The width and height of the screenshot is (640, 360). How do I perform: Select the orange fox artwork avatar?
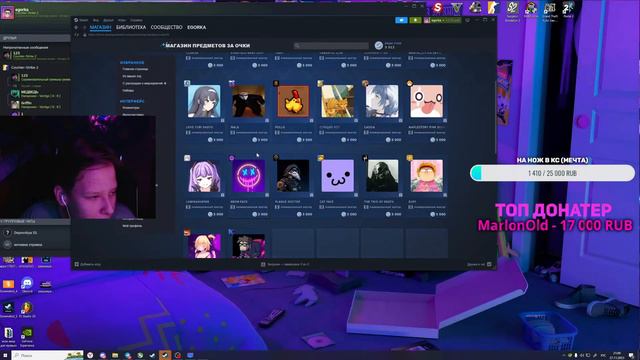pos(338,101)
